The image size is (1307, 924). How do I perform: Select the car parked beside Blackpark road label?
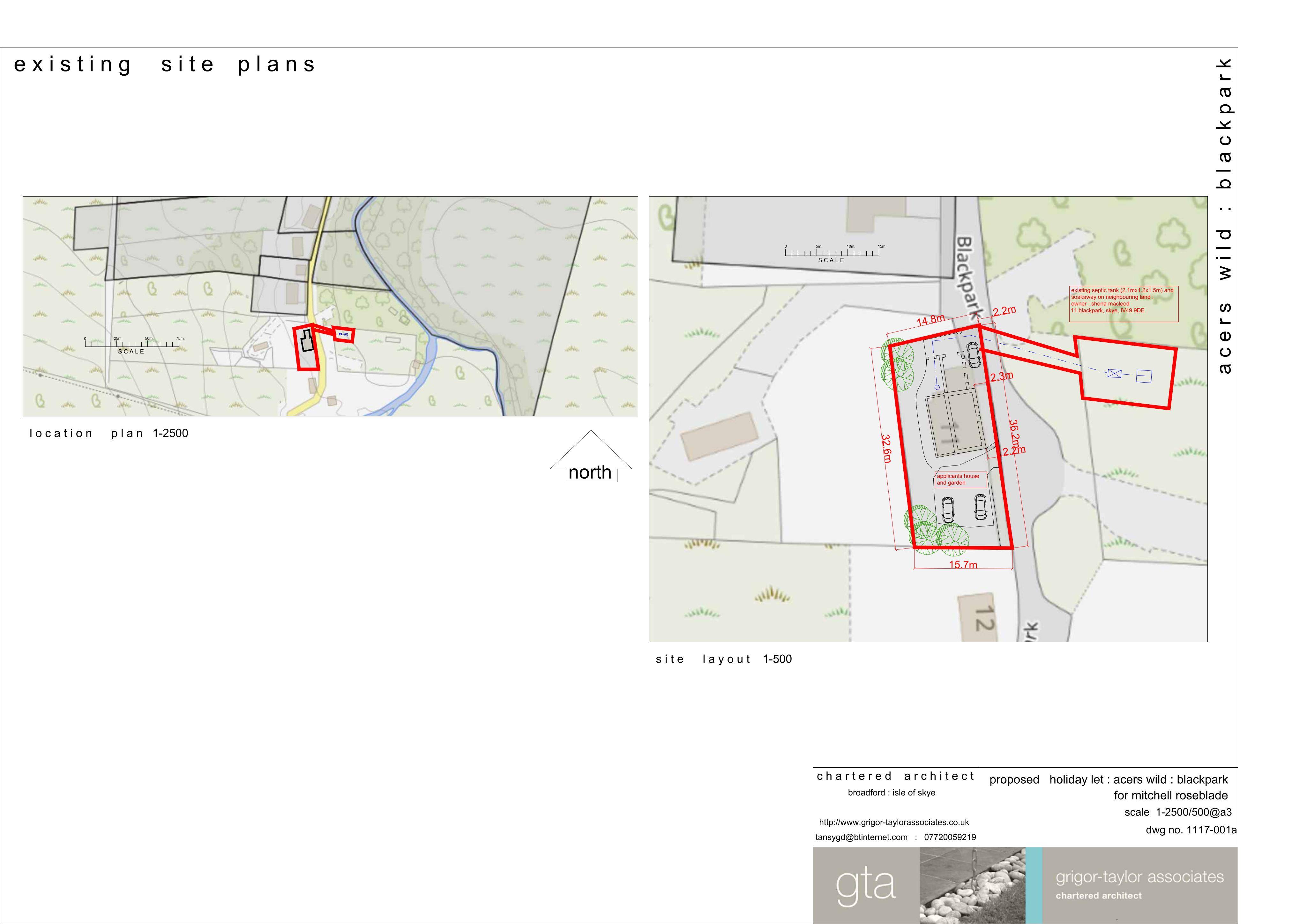point(973,355)
